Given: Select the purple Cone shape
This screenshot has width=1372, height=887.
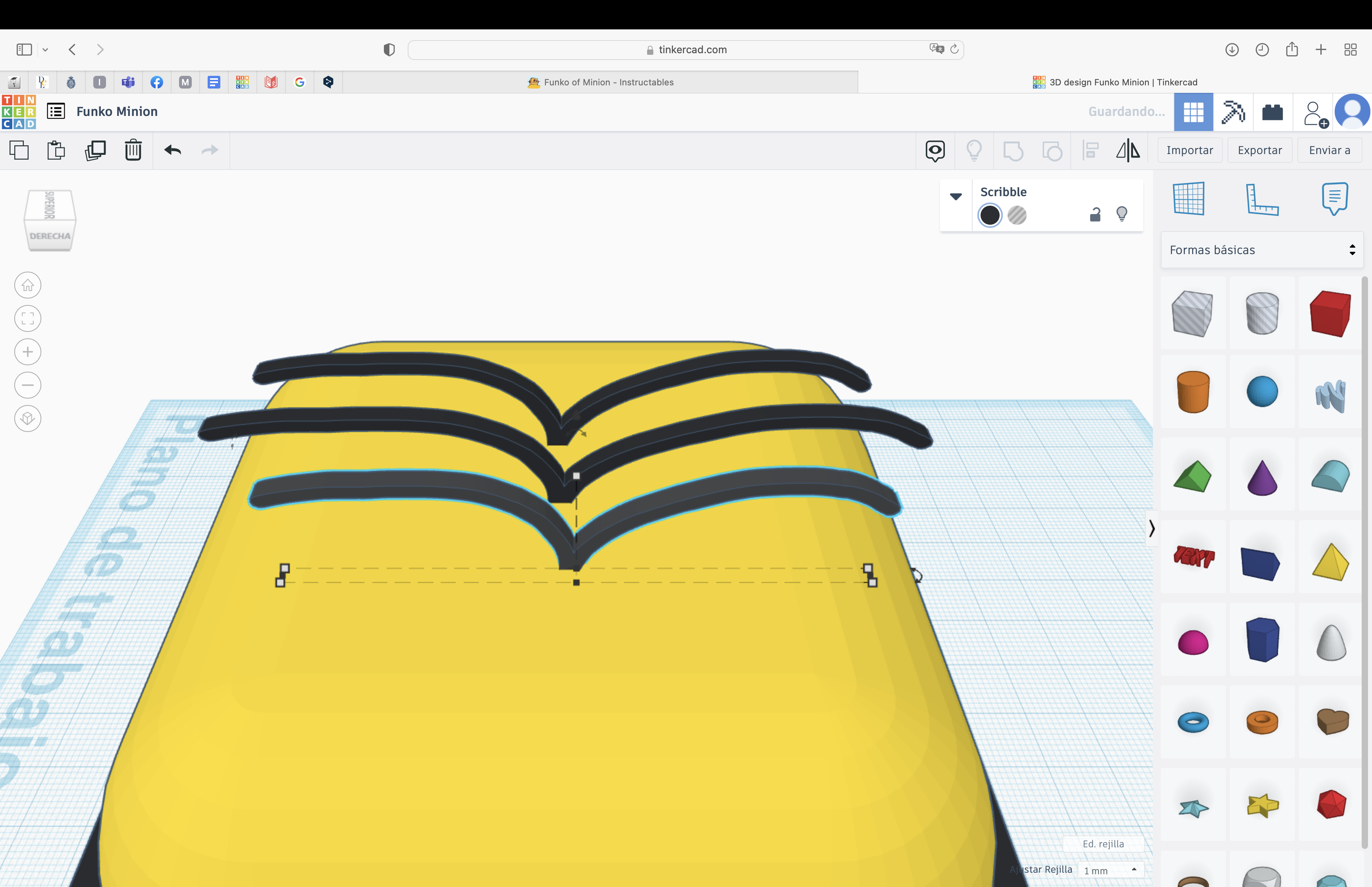Looking at the screenshot, I should 1262,478.
